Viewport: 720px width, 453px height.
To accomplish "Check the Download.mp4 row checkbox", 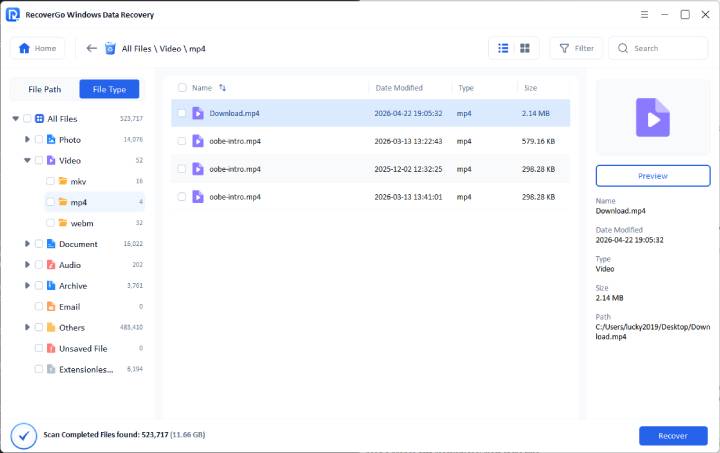I will [182, 113].
